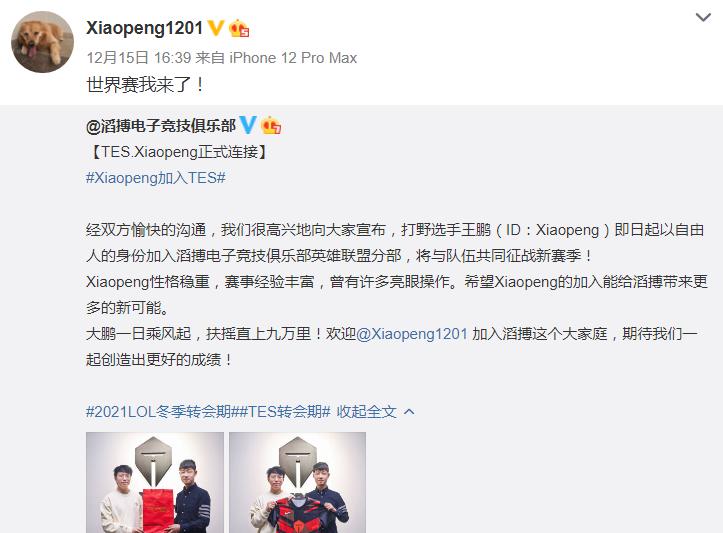
Task: Click the iPhone 12 Pro Max source link
Action: coord(293,58)
